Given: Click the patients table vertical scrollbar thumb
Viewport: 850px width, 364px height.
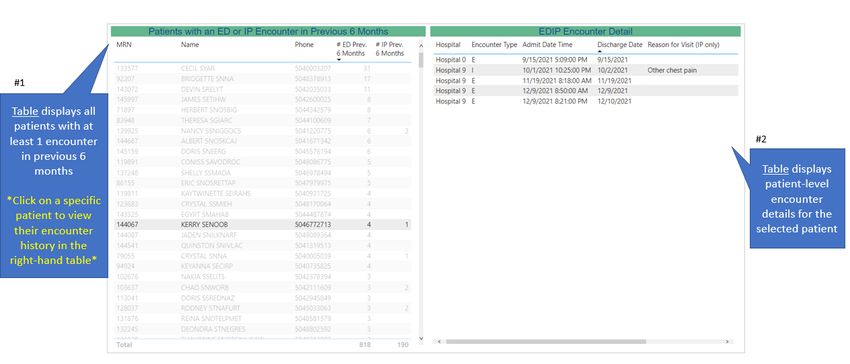Looking at the screenshot, I should (421, 60).
